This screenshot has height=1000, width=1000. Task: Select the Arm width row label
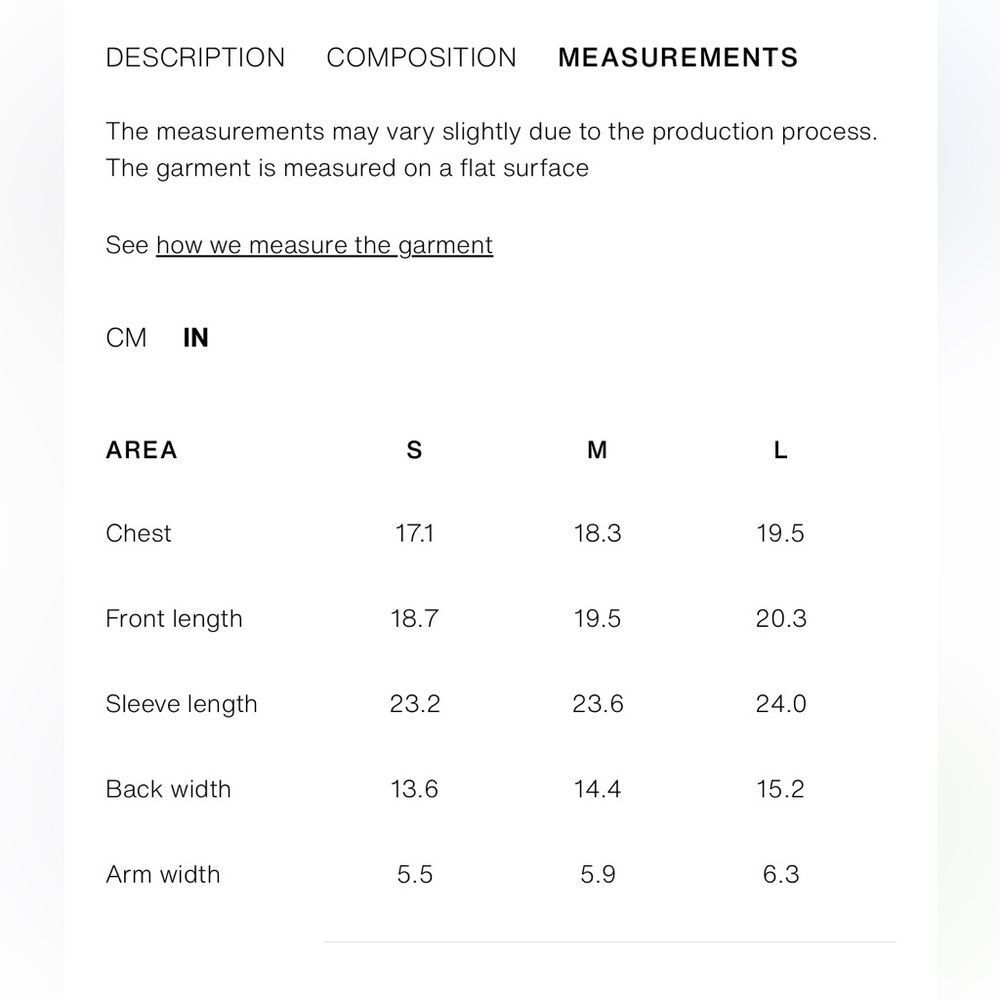click(163, 874)
